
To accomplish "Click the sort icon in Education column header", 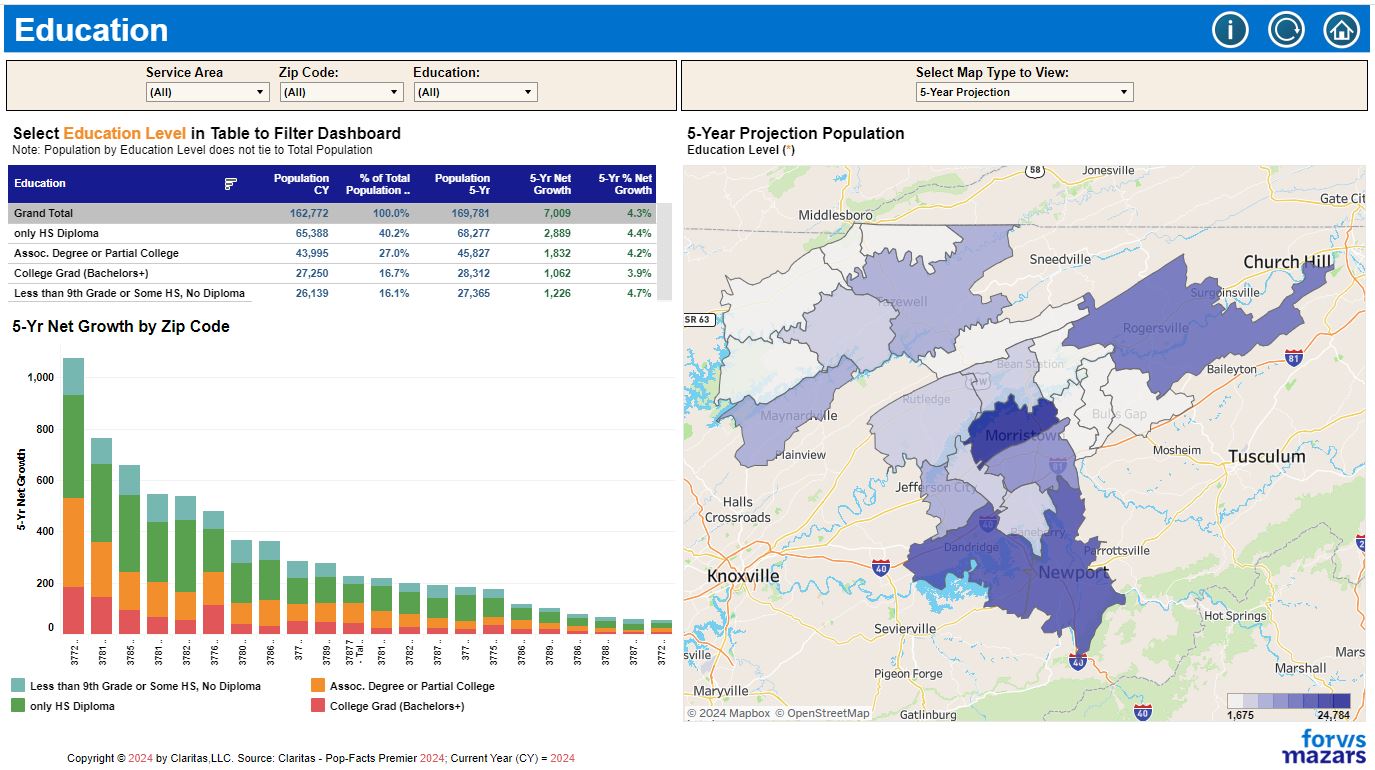I will pos(231,183).
